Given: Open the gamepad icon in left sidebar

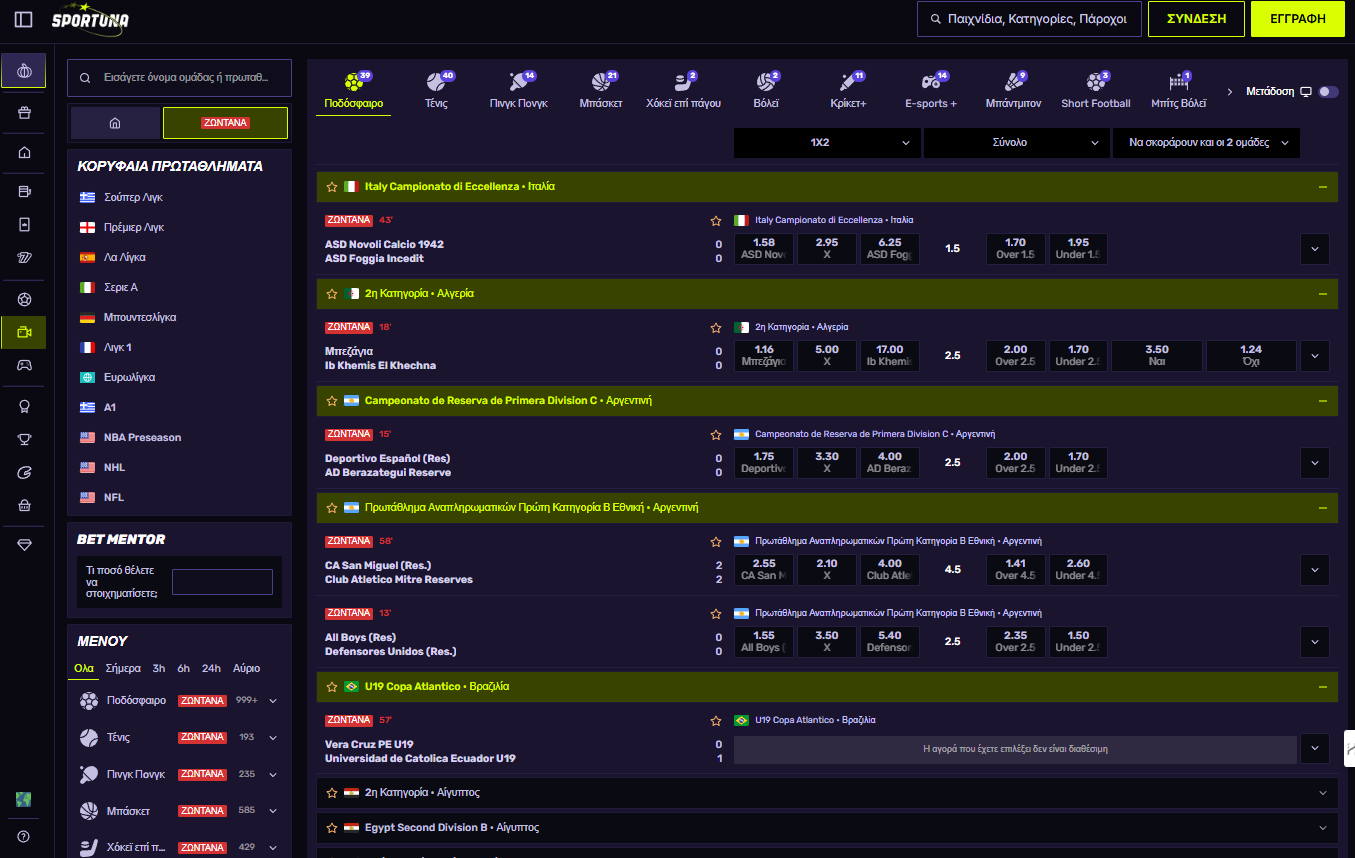Looking at the screenshot, I should [24, 365].
